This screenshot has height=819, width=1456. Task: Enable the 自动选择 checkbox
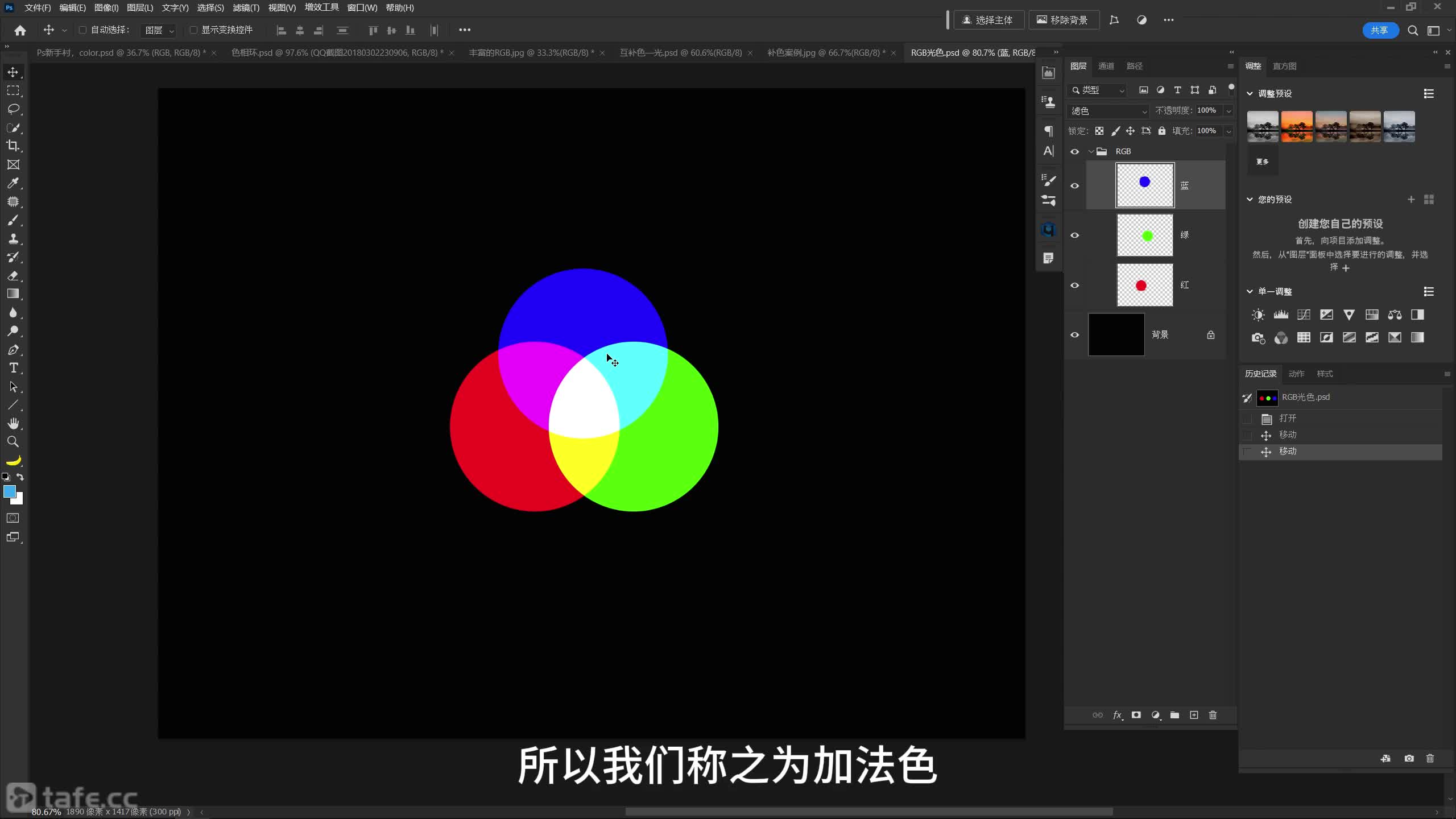pos(82,30)
